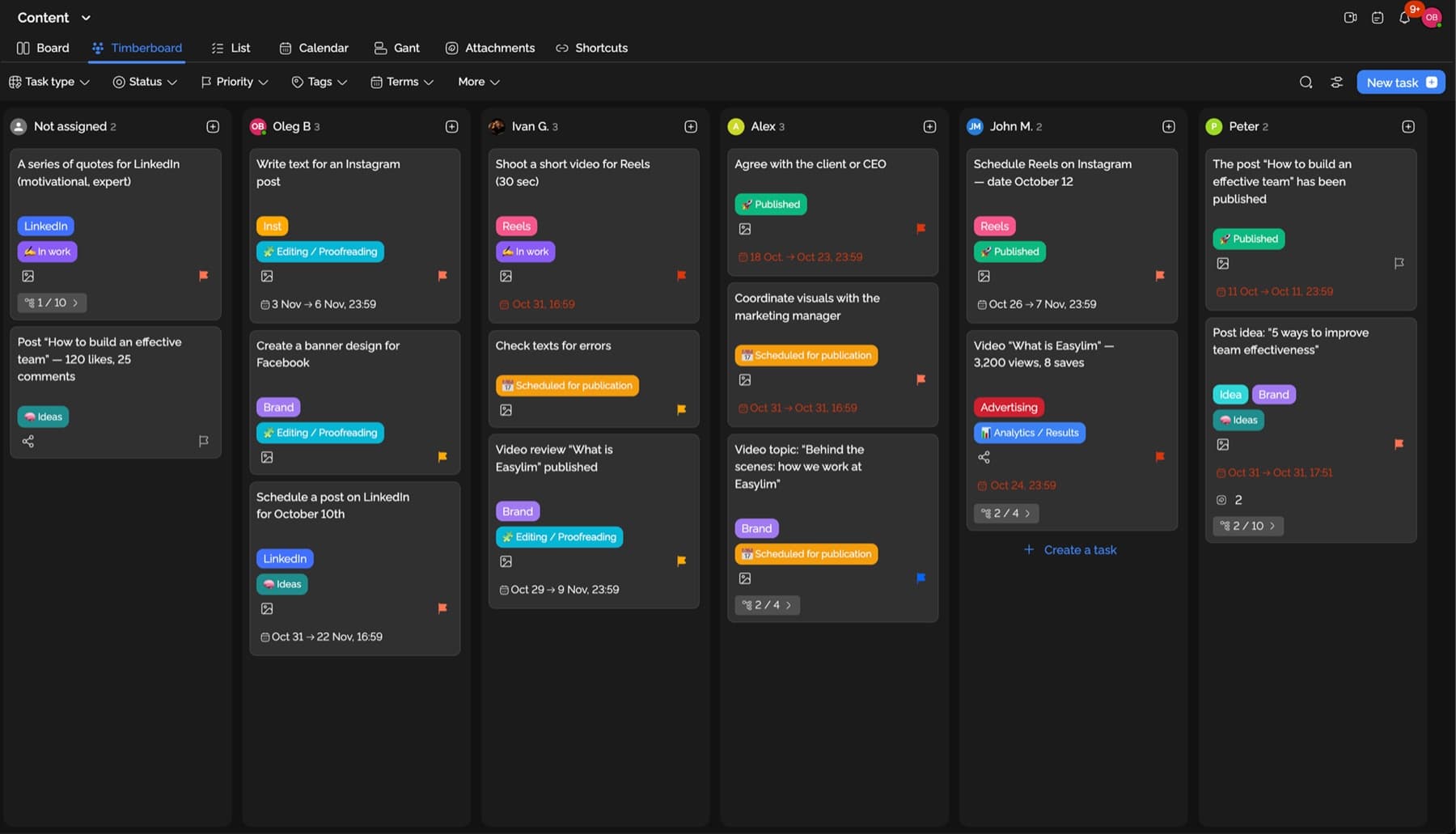Expand the 1 / 10 subtasks indicator
The height and width of the screenshot is (834, 1456).
coord(52,303)
